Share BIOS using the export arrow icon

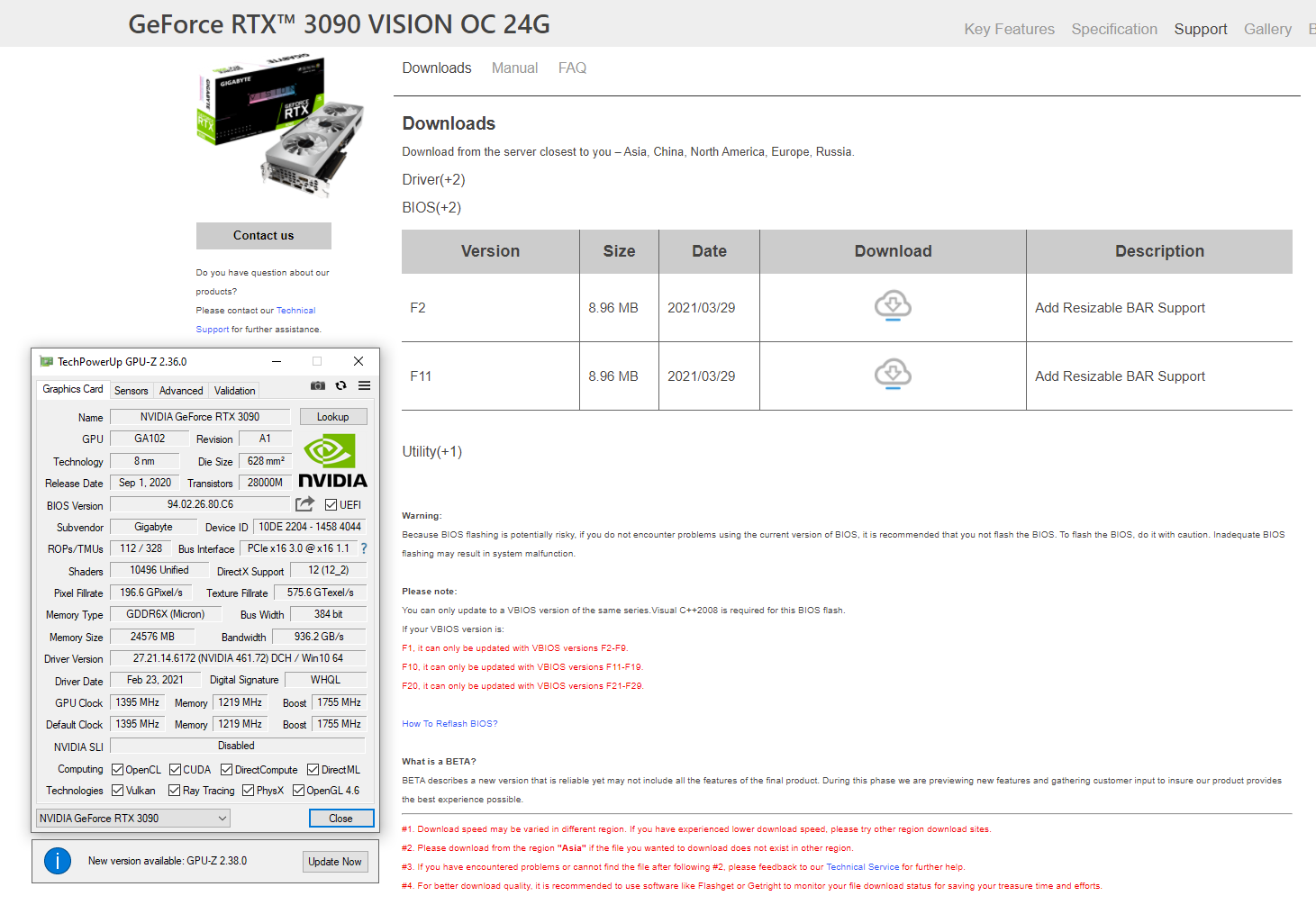coord(305,504)
